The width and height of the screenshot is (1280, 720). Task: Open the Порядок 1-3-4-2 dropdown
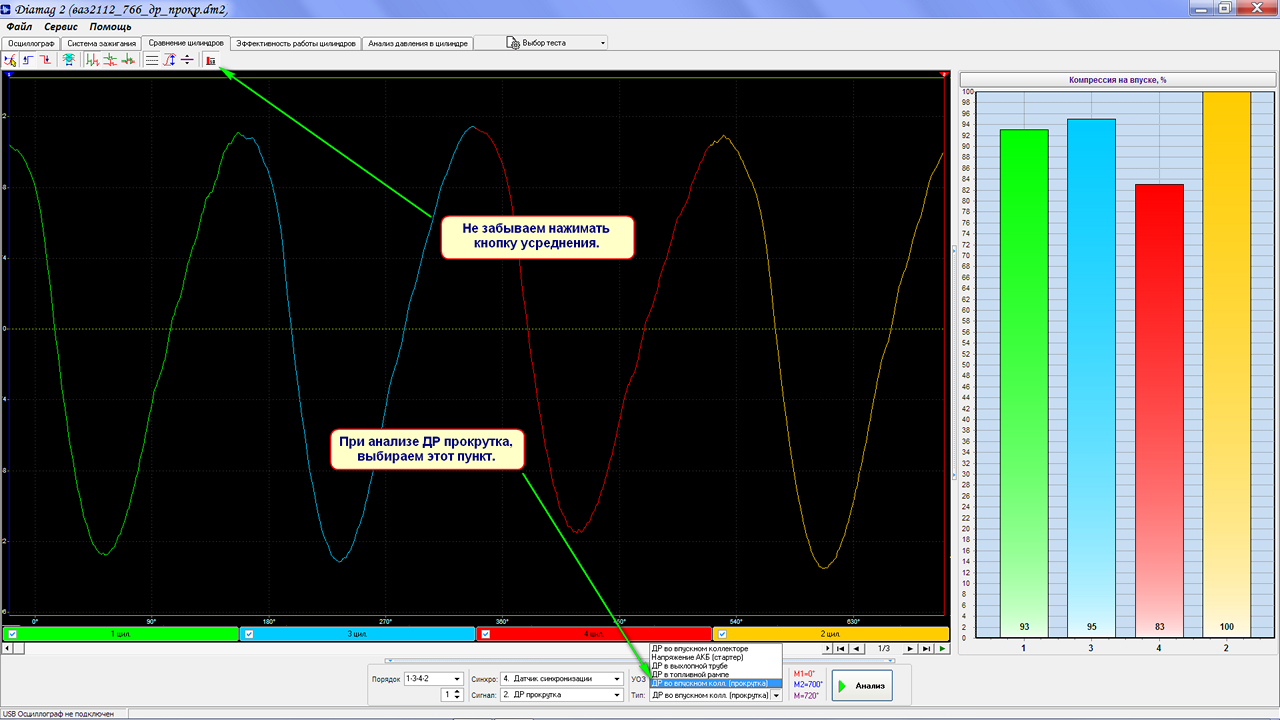click(433, 679)
